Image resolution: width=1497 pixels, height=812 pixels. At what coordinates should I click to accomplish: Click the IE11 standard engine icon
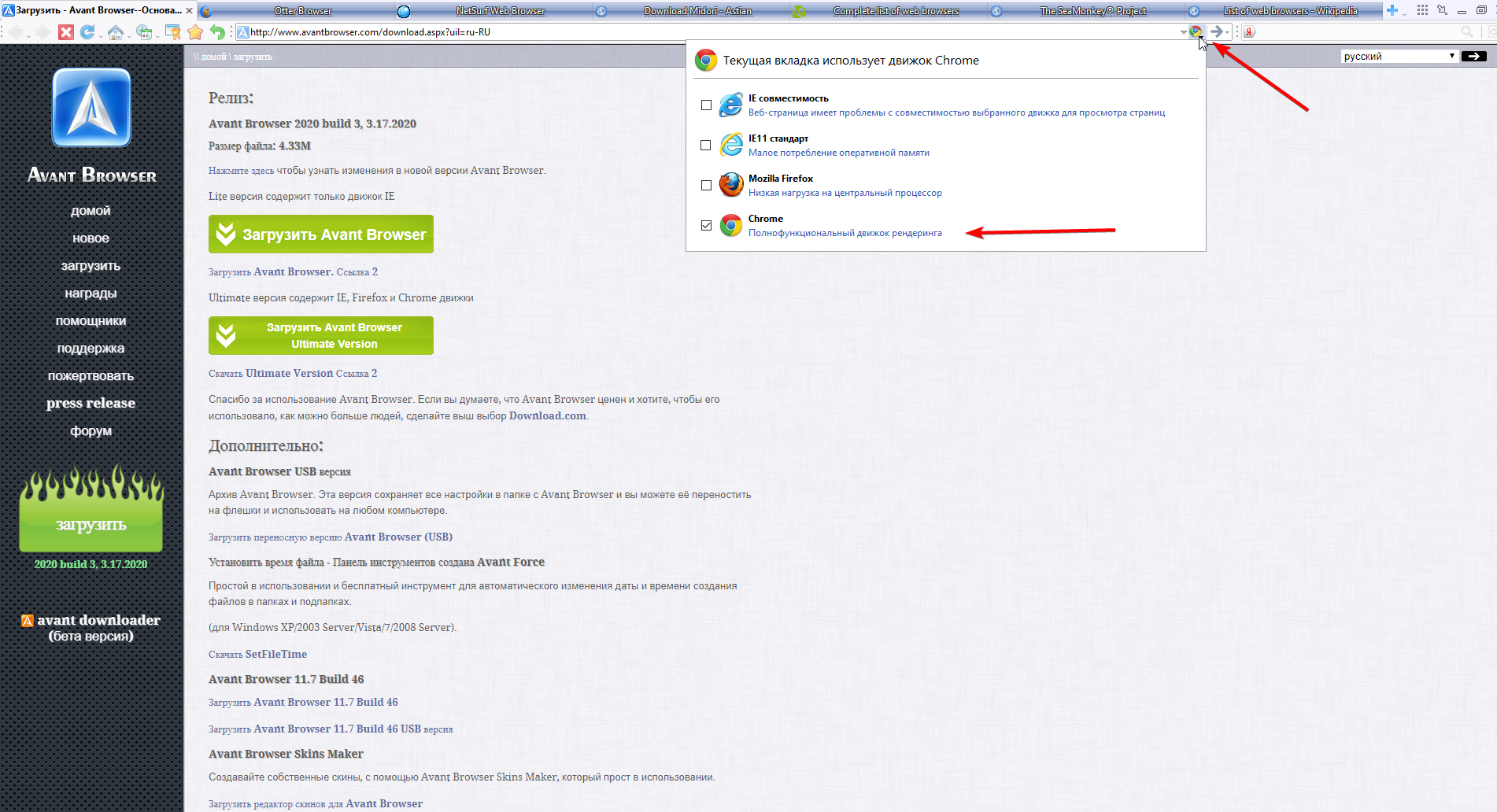pos(731,145)
